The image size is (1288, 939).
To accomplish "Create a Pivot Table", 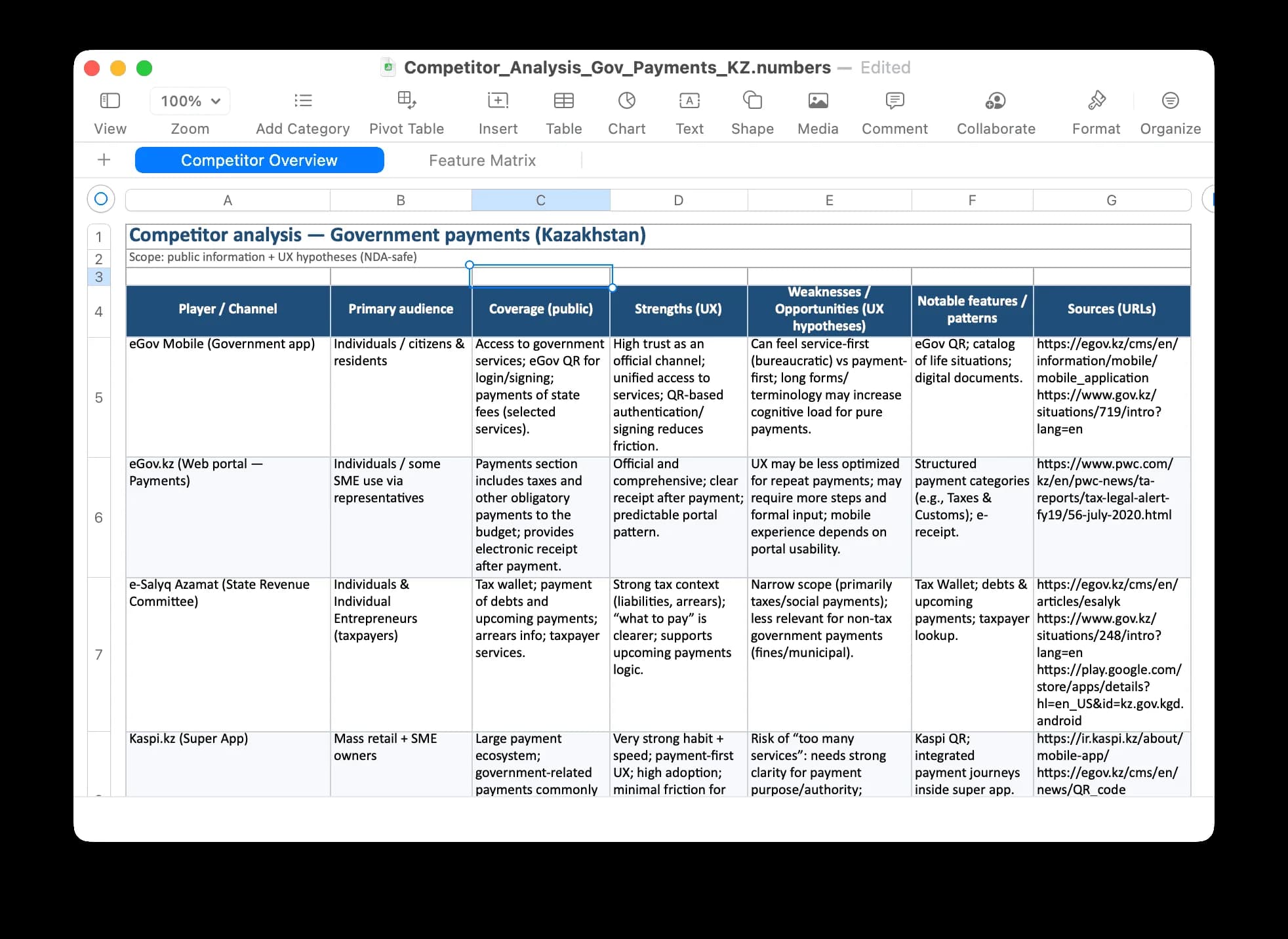I will tap(407, 110).
